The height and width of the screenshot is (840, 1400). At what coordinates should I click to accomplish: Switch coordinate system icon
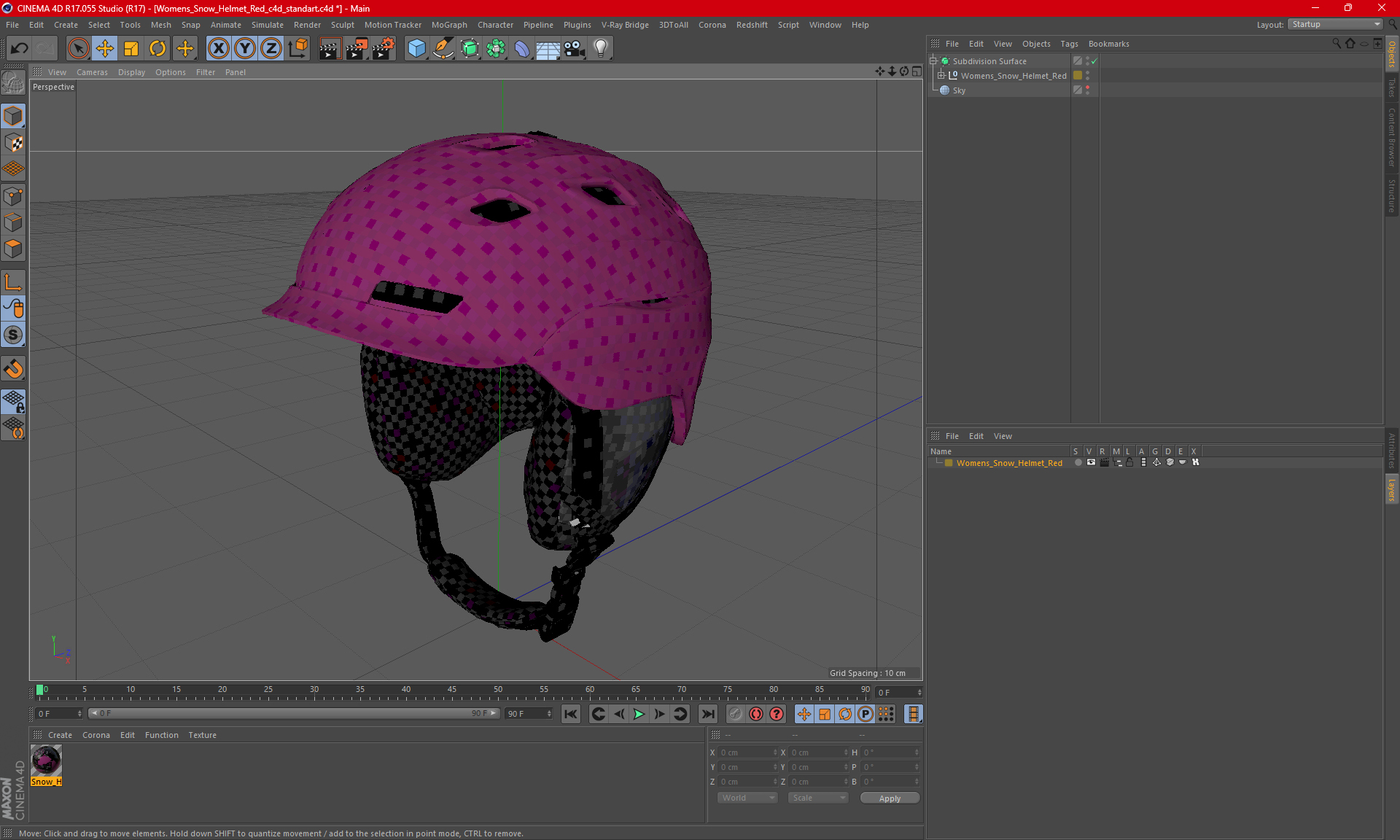click(x=297, y=49)
